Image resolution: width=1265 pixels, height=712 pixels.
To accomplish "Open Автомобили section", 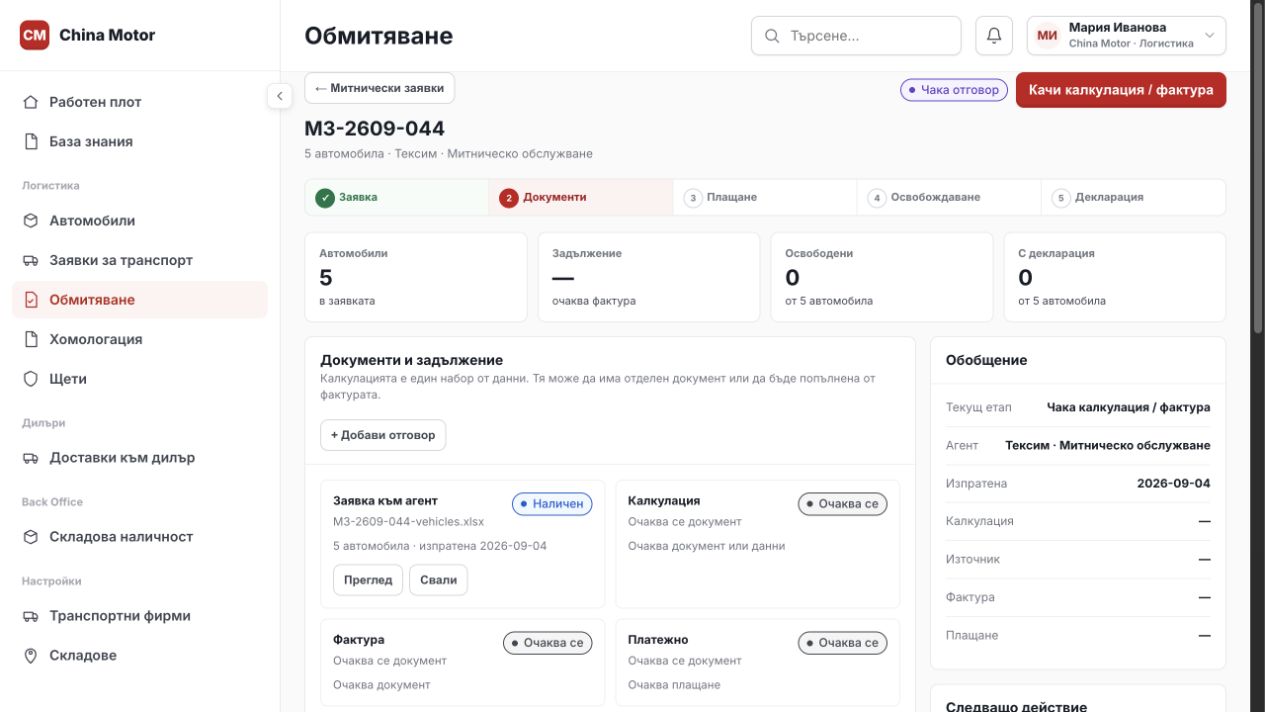I will point(140,221).
